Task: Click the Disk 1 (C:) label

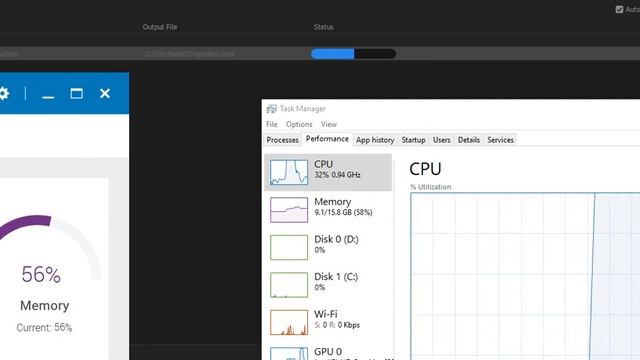Action: (x=336, y=276)
